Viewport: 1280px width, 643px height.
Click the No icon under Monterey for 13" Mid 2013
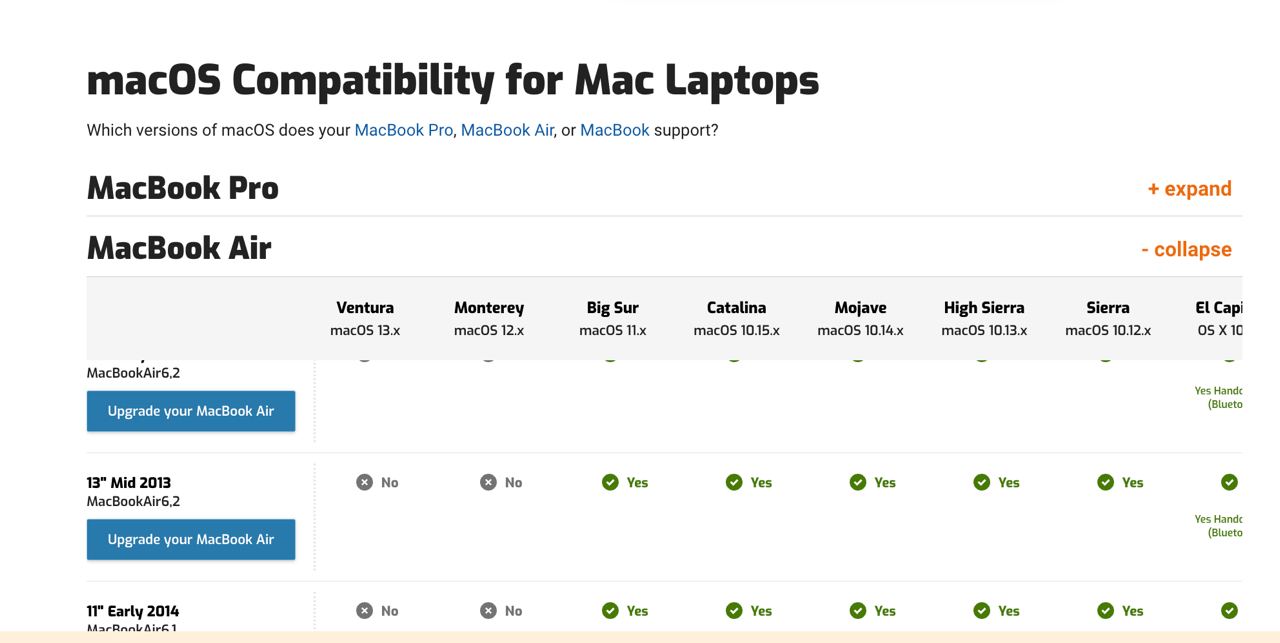(488, 482)
